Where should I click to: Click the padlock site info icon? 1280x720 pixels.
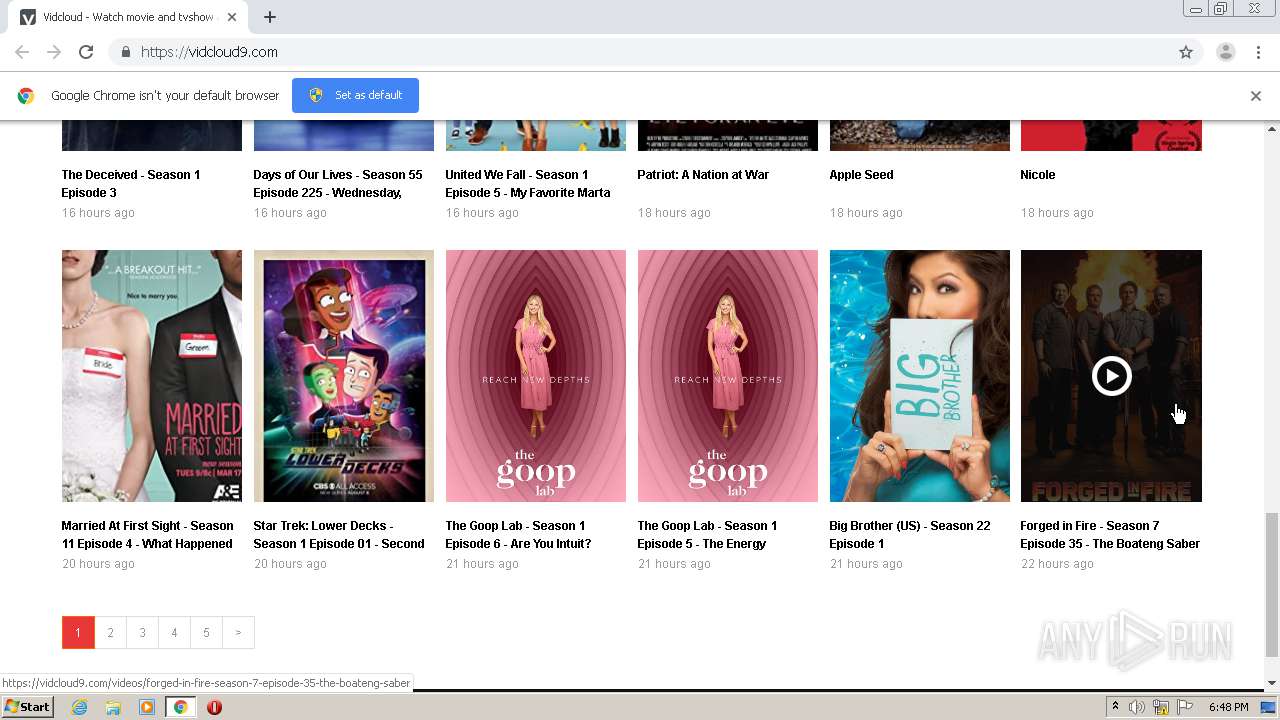coord(125,52)
